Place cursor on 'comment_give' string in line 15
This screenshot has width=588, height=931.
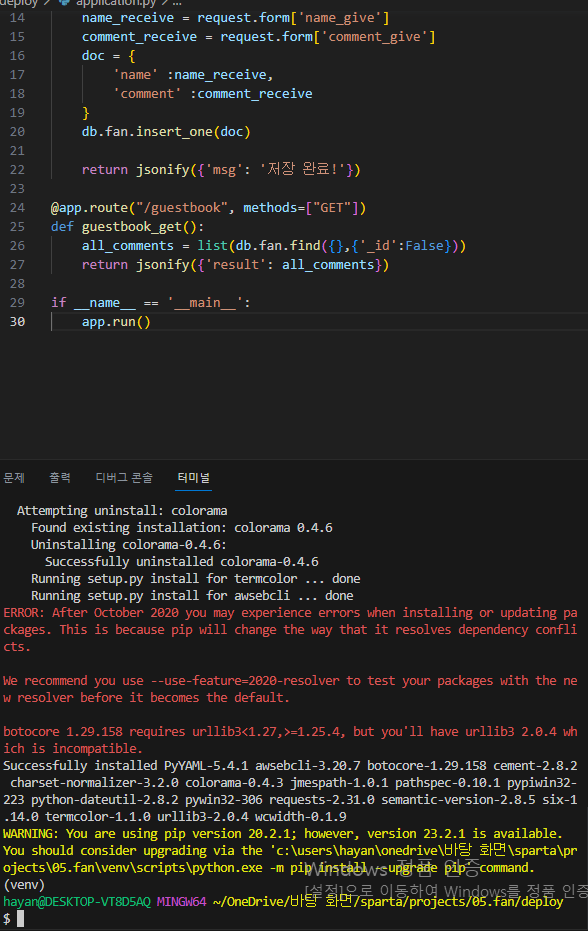(x=374, y=37)
